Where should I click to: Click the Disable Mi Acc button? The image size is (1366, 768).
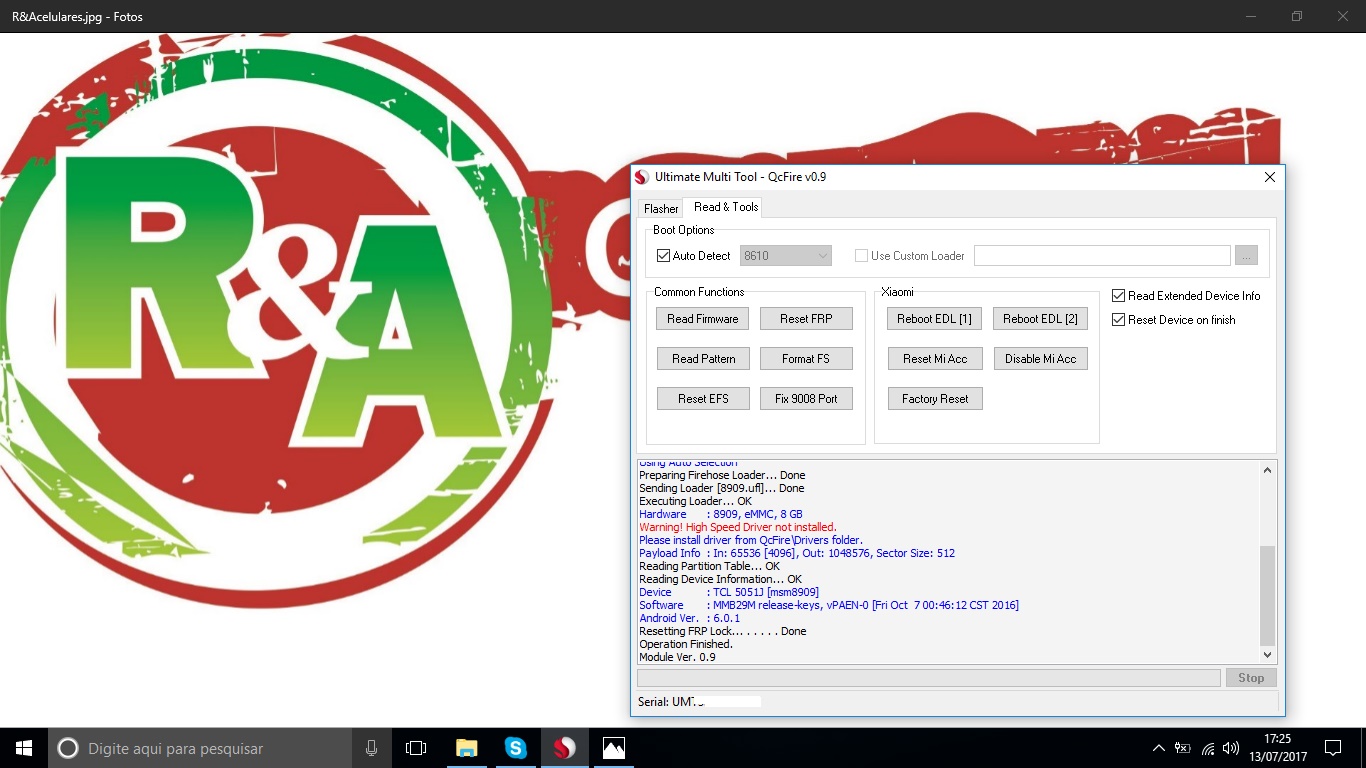(x=1040, y=359)
